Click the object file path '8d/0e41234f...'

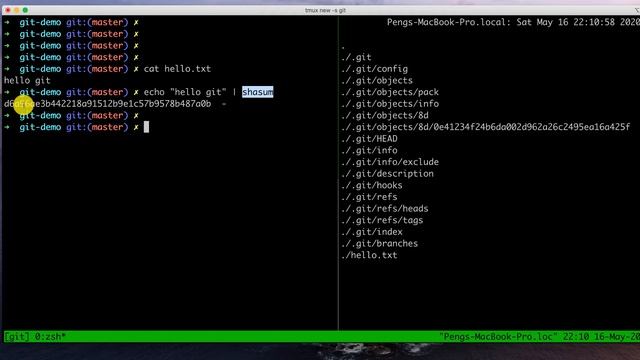(485, 127)
